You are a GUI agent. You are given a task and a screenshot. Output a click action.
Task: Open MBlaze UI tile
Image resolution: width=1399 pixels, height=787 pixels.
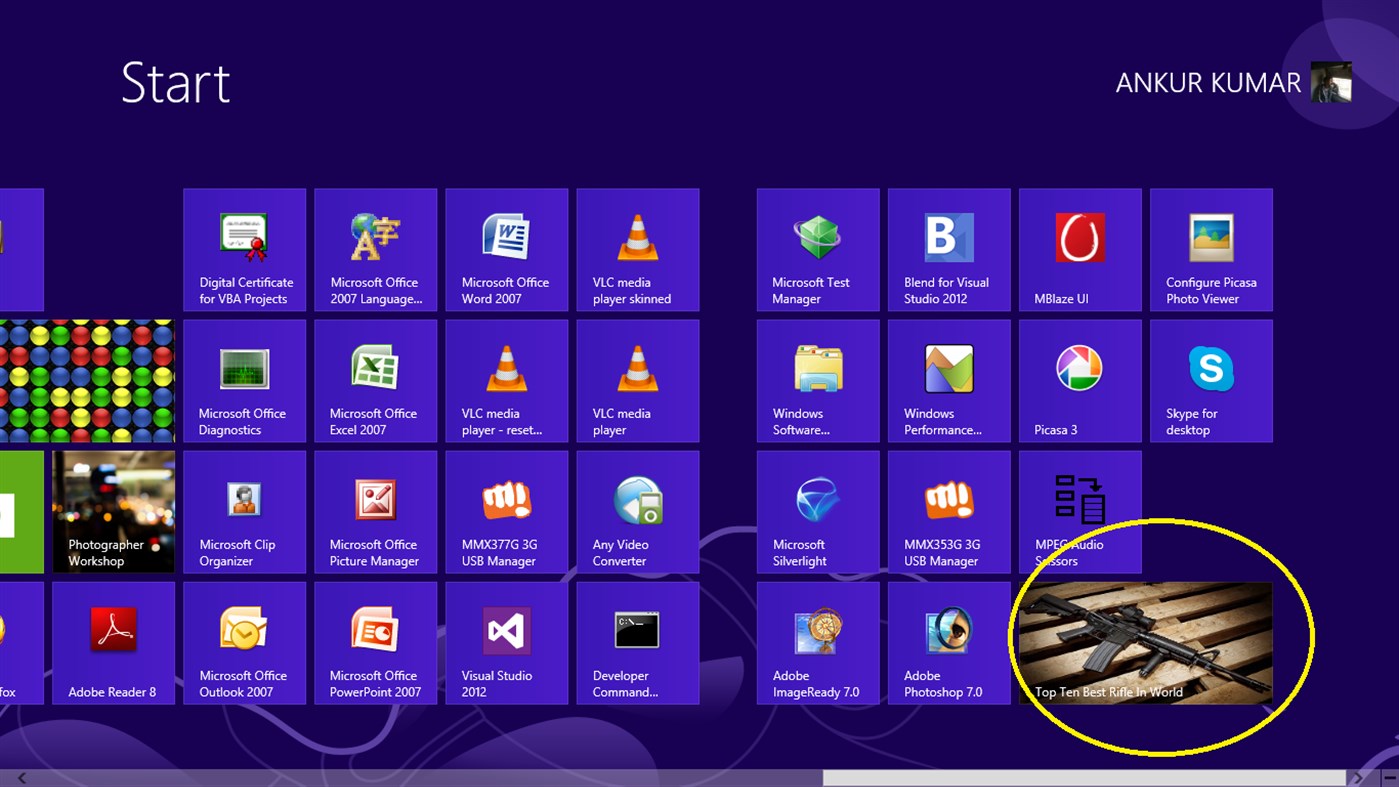tap(1080, 250)
